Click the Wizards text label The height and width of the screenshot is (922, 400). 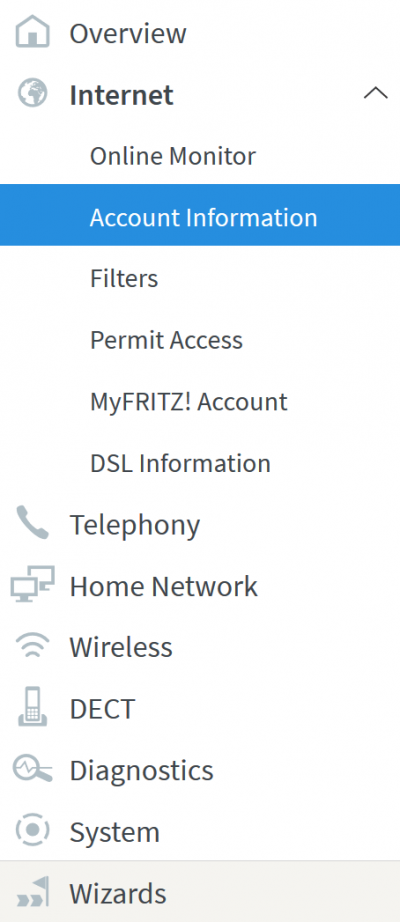pos(118,893)
